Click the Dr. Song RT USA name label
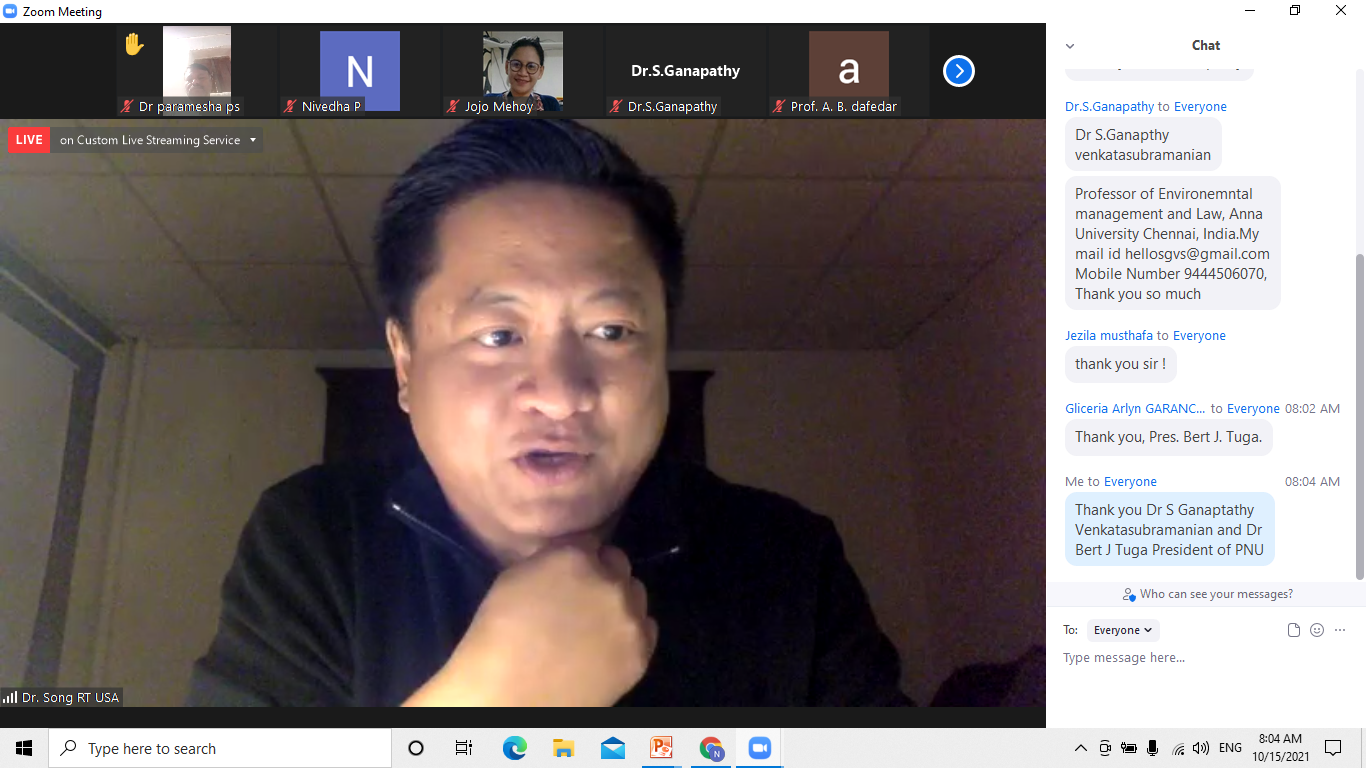The height and width of the screenshot is (768, 1366). point(70,697)
